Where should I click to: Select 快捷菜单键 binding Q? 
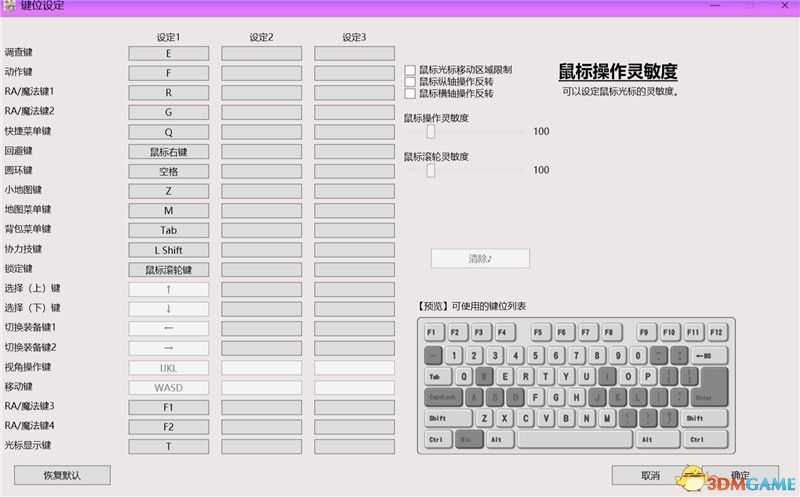[x=168, y=132]
